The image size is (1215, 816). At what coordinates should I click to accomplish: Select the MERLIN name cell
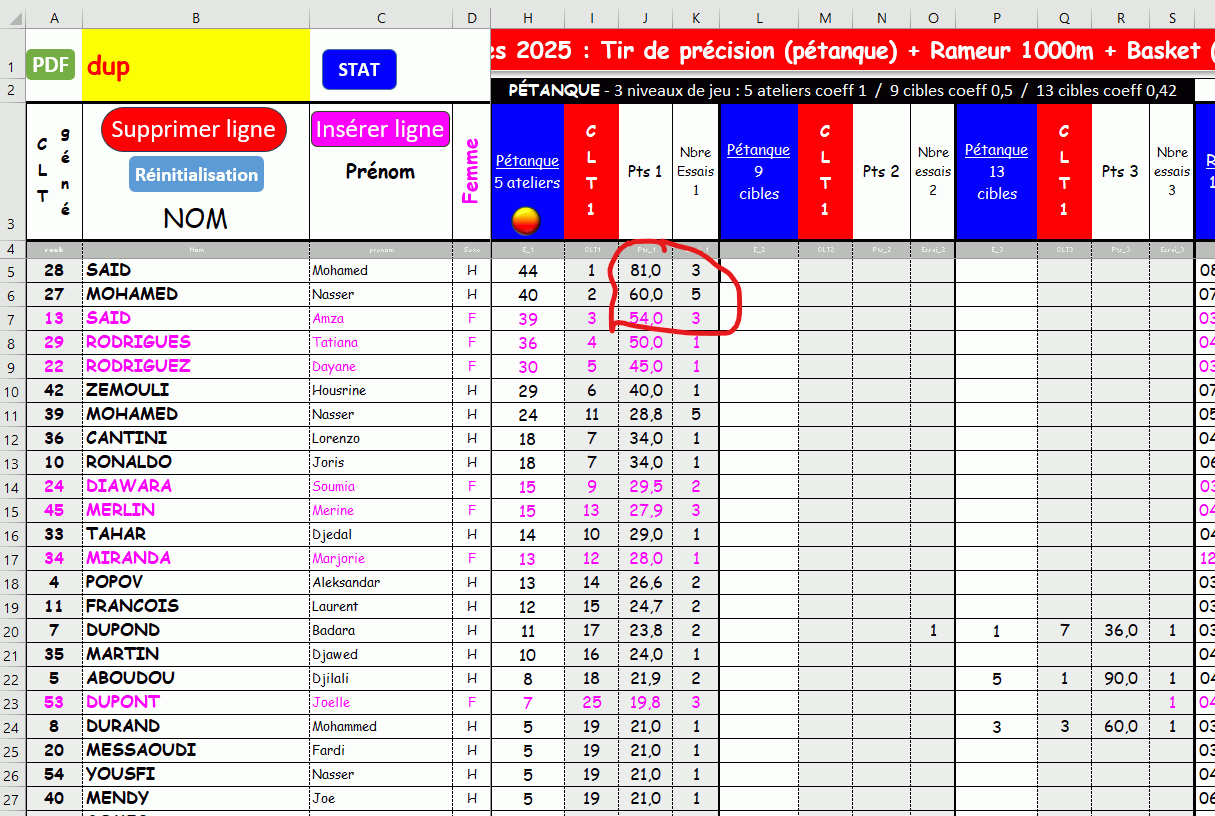196,510
